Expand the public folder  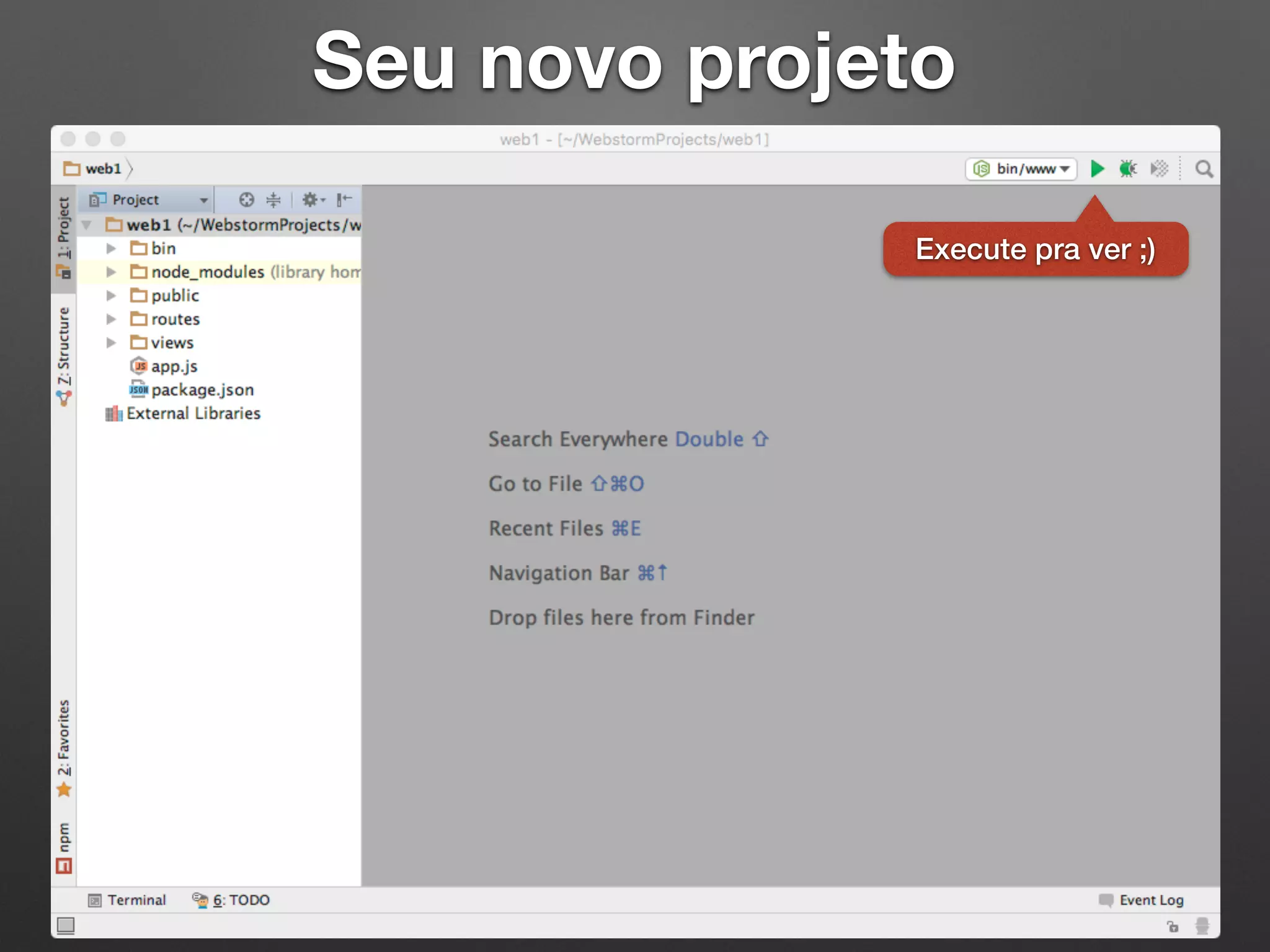[x=111, y=296]
